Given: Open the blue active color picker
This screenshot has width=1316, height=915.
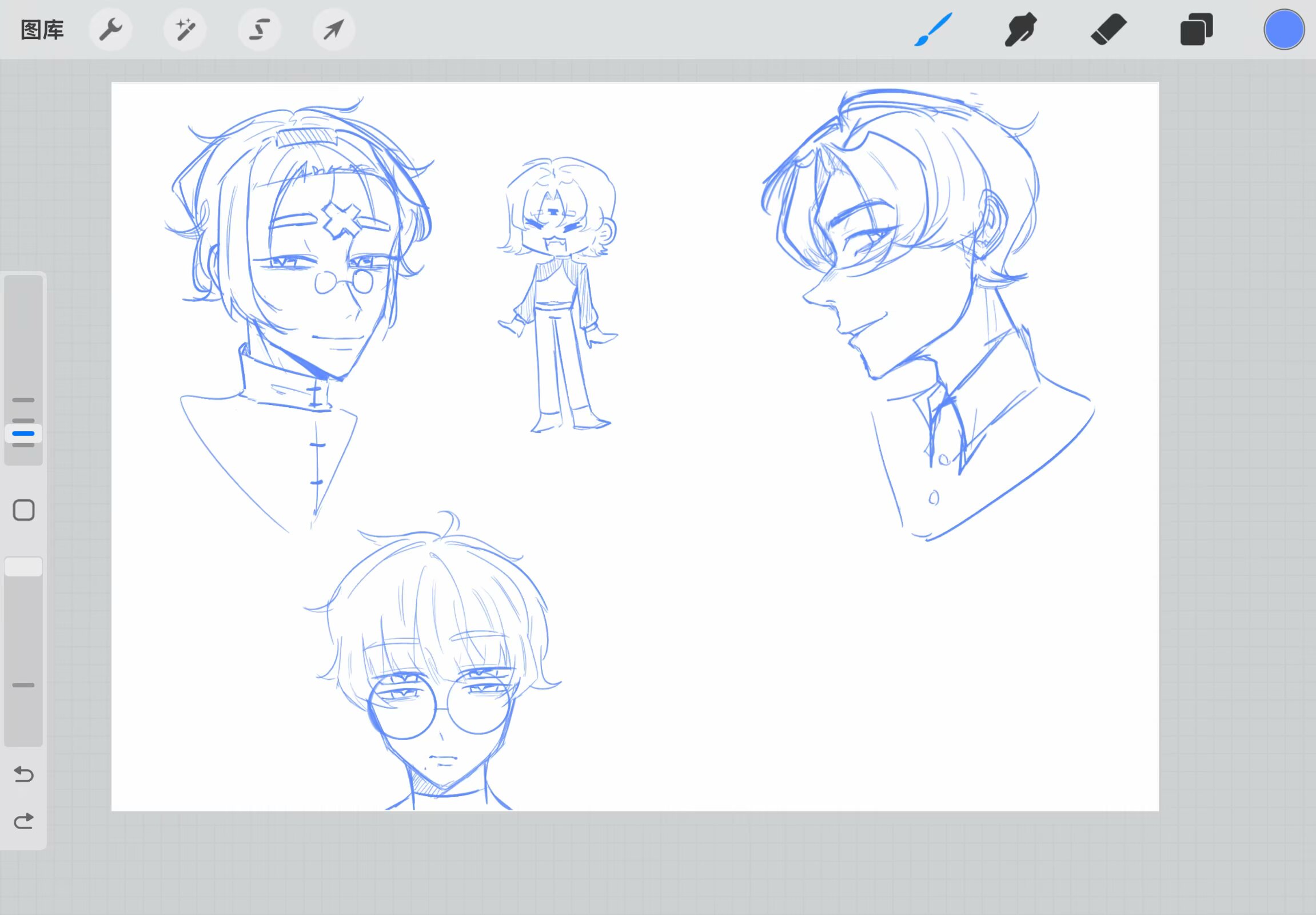Looking at the screenshot, I should (x=1283, y=30).
